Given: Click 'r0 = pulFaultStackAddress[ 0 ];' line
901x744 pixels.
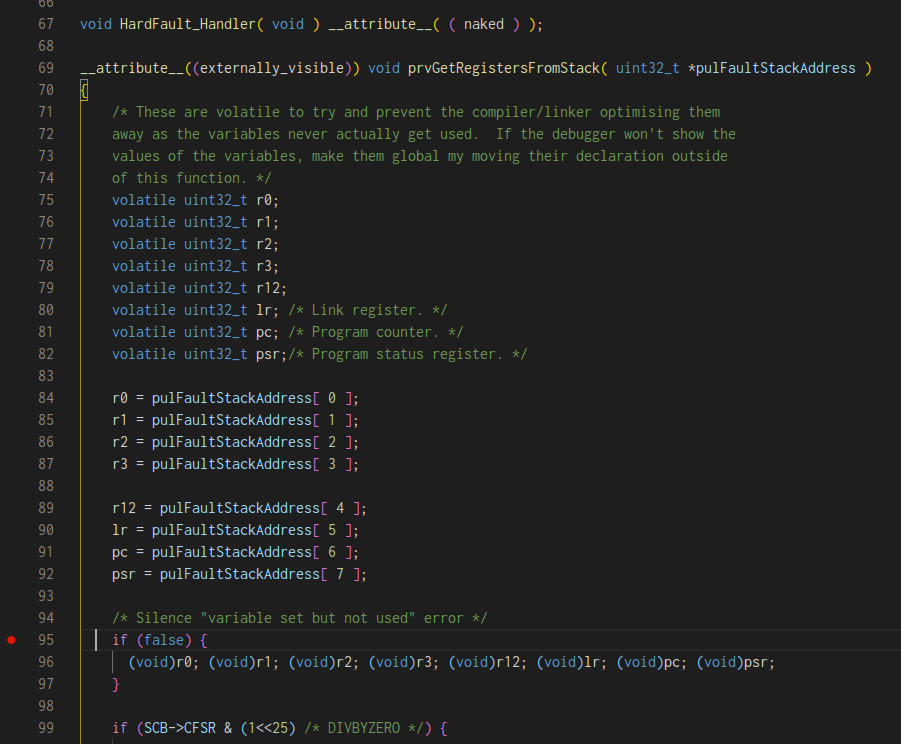Looking at the screenshot, I should point(236,398).
